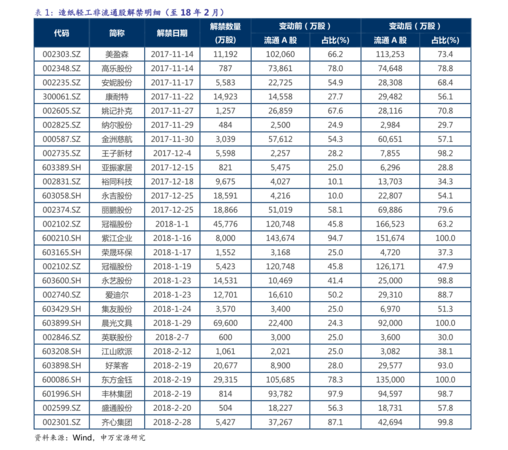The width and height of the screenshot is (508, 450).
Task: Click unlock quantity 18,866
Action: point(225,210)
